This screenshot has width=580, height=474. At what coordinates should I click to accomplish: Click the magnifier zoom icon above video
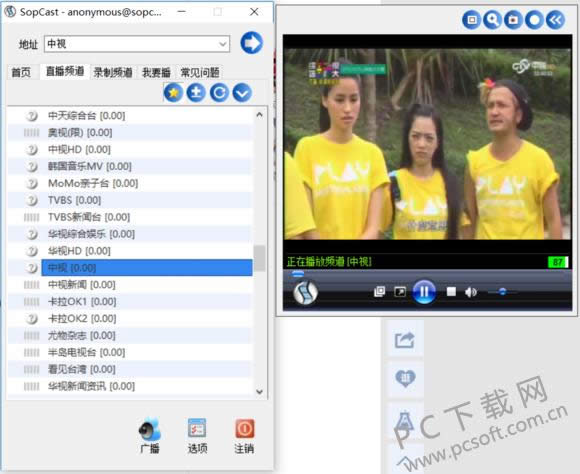(492, 20)
